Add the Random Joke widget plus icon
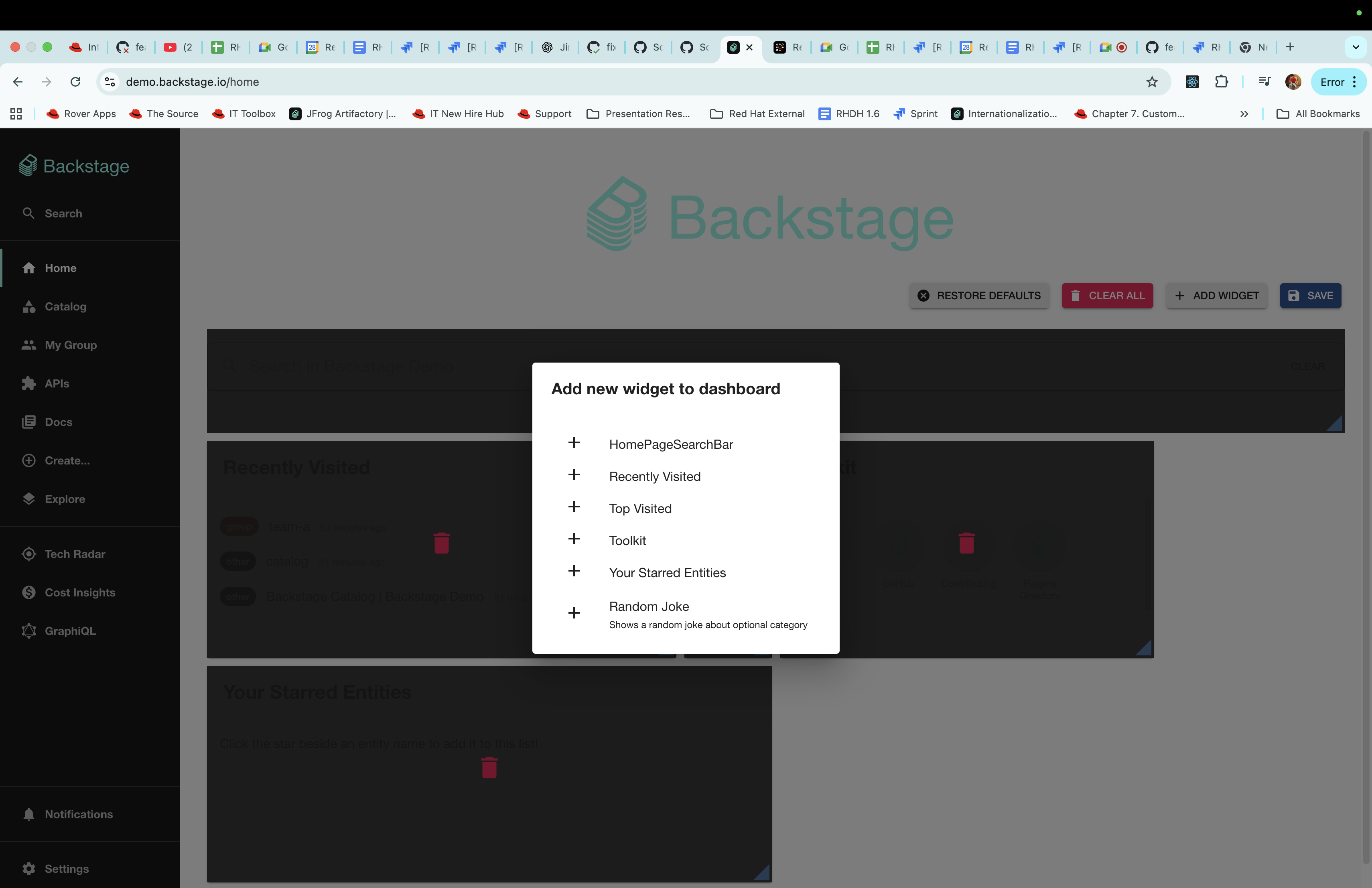1372x888 pixels. 574,613
